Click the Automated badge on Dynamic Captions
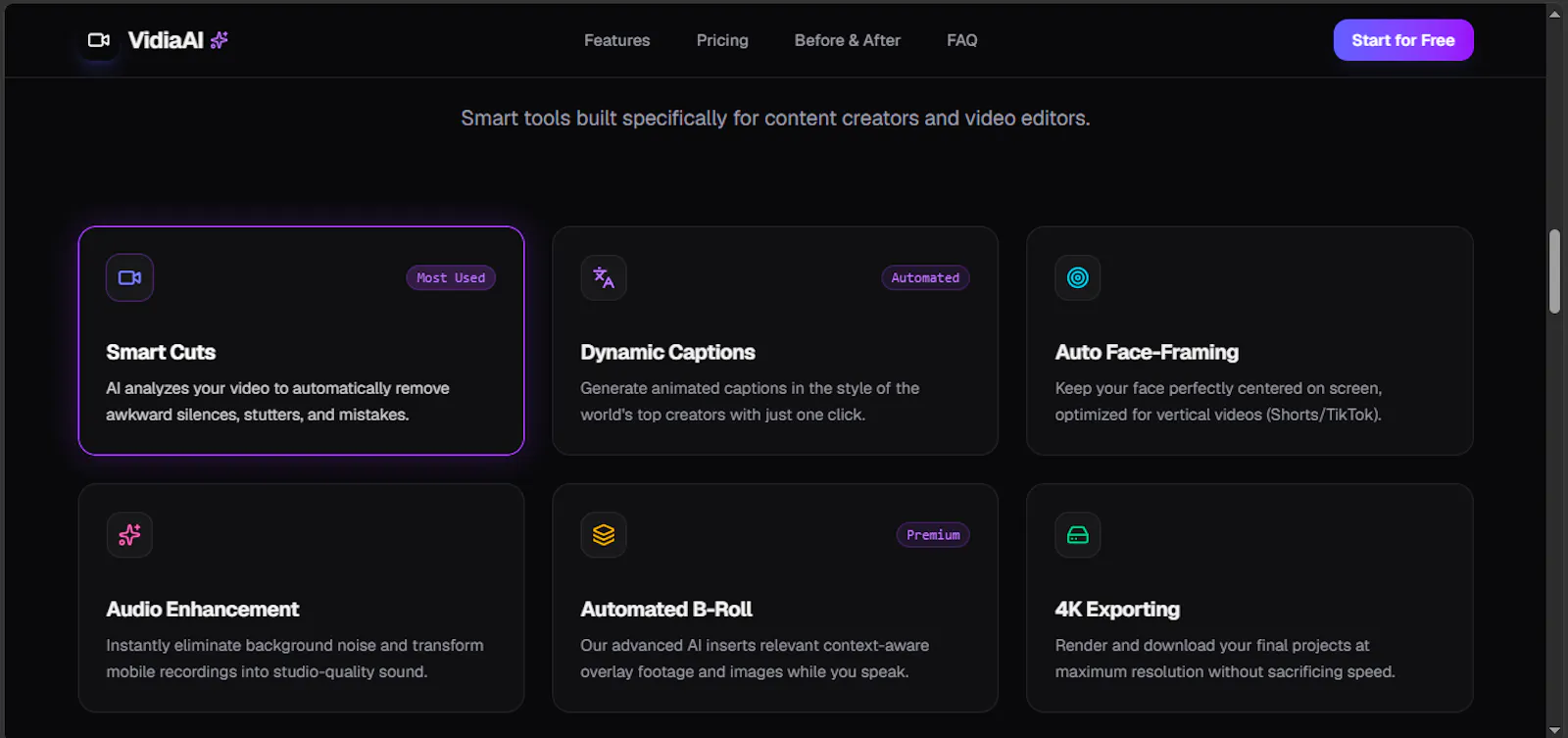This screenshot has height=738, width=1568. tap(925, 278)
